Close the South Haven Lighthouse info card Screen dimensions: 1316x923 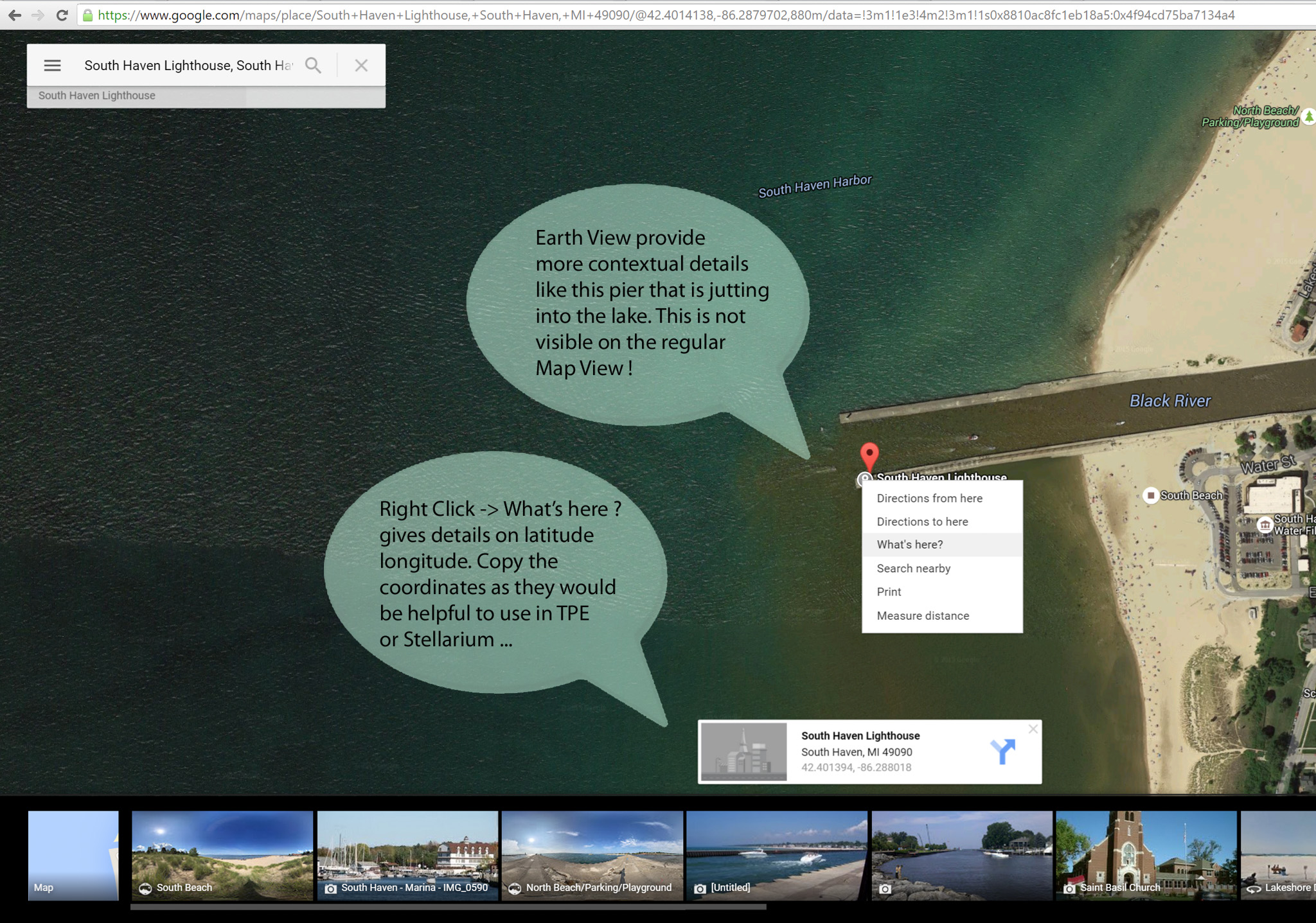(1033, 728)
